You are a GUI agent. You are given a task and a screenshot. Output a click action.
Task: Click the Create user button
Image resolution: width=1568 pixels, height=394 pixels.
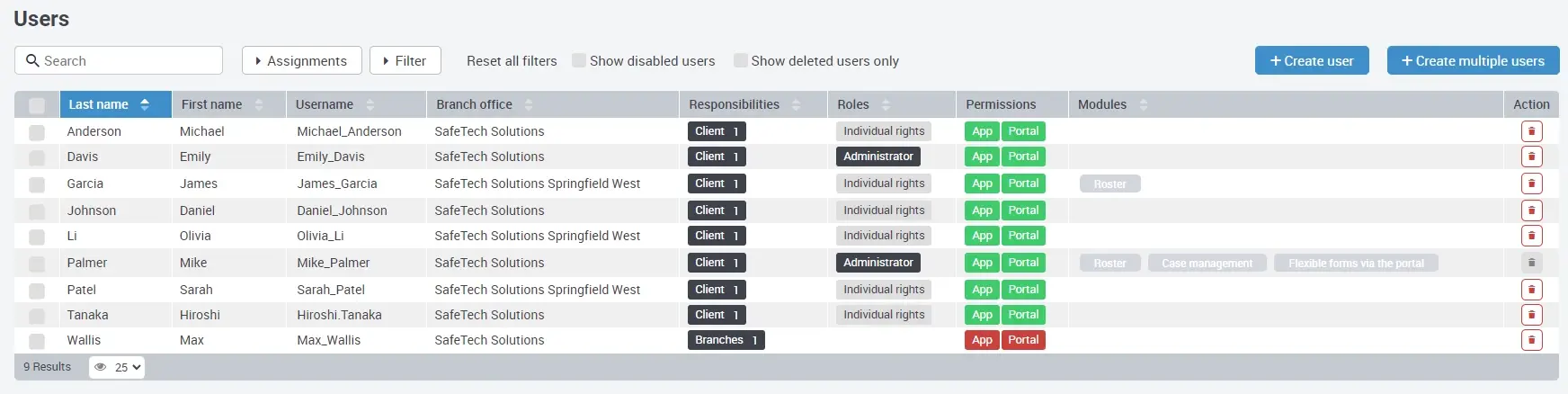pyautogui.click(x=1311, y=61)
